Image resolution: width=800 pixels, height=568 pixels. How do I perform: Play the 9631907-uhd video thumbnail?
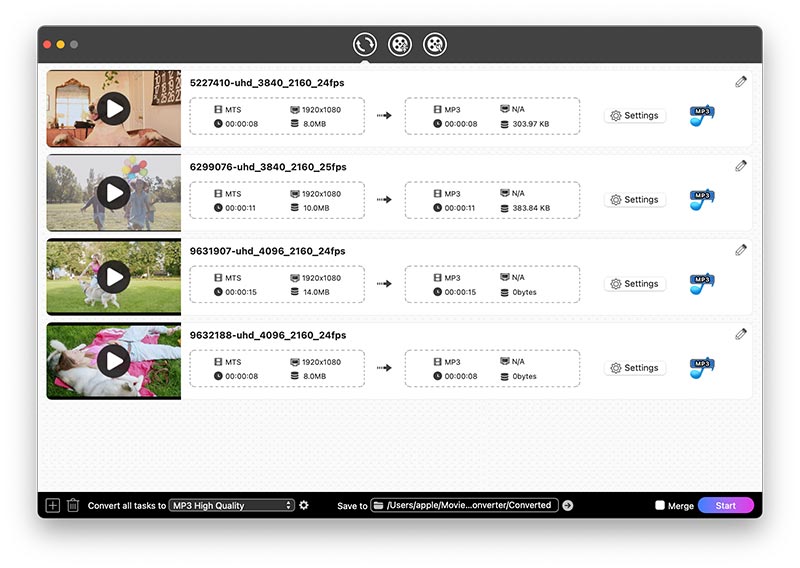(114, 277)
